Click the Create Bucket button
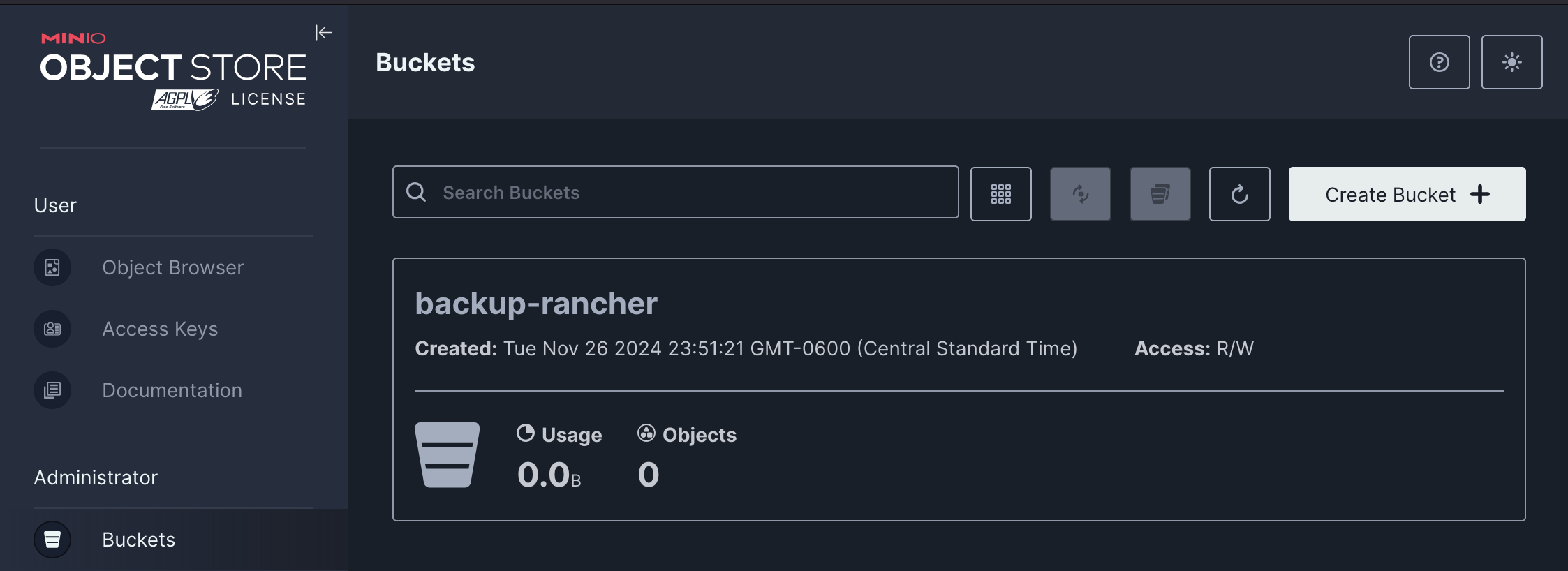1568x571 pixels. coord(1405,194)
